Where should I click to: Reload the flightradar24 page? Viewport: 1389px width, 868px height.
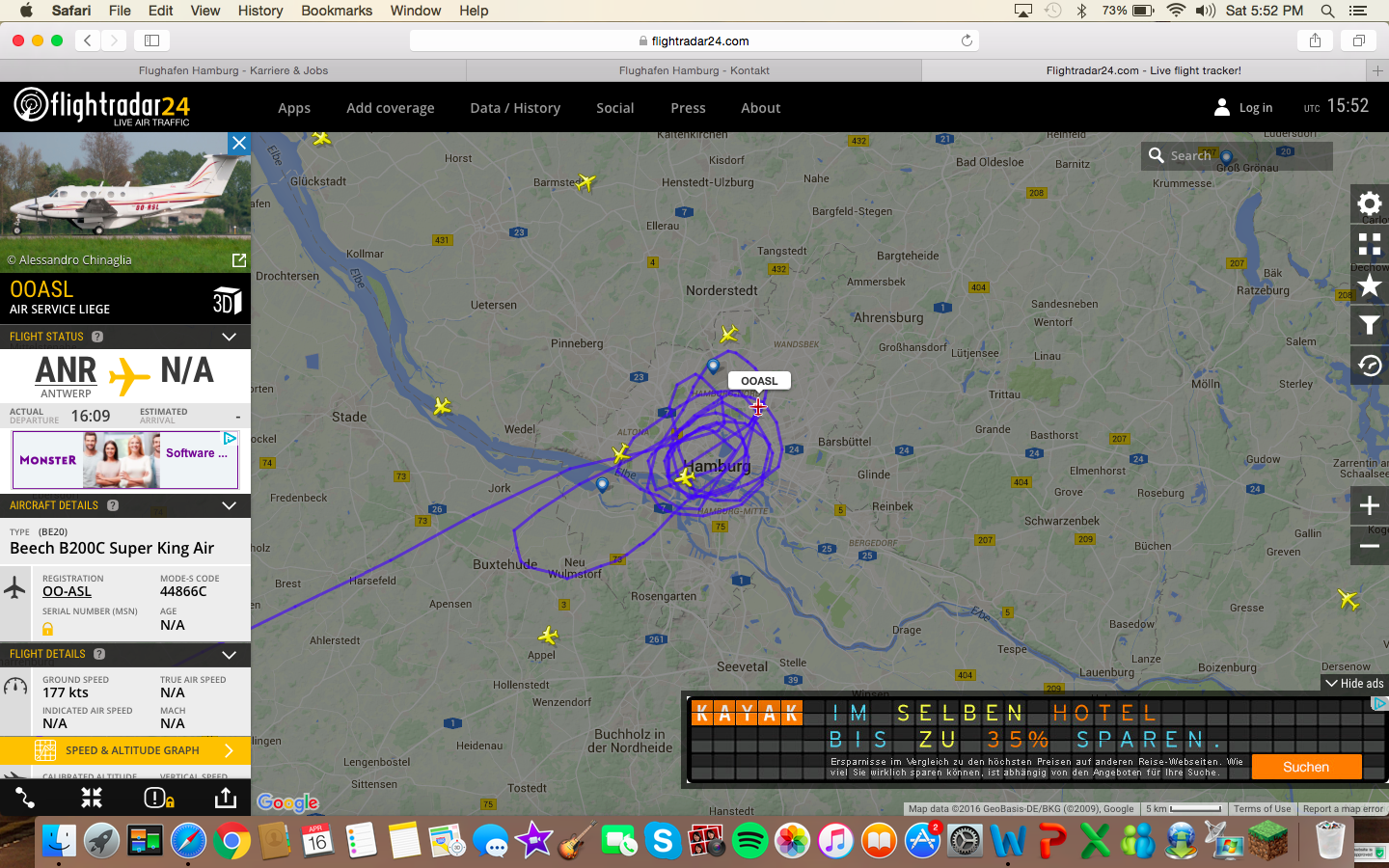[967, 41]
